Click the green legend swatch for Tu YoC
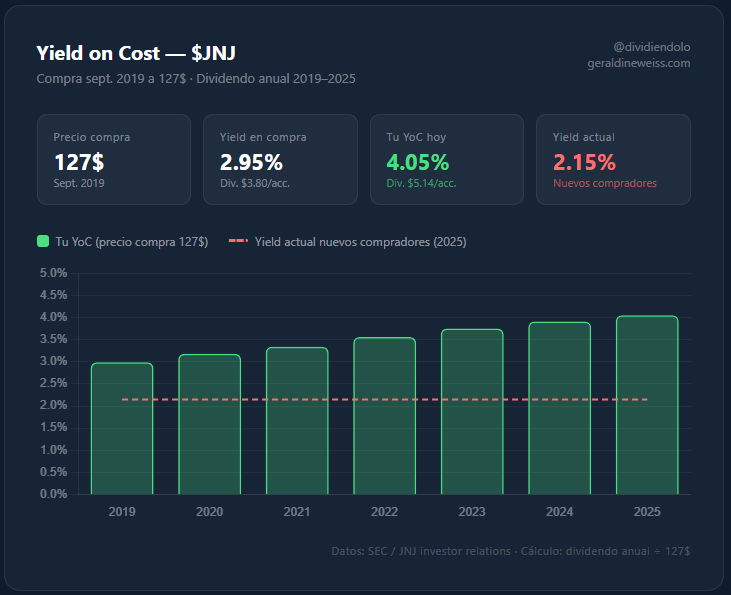The width and height of the screenshot is (731, 595). click(43, 242)
